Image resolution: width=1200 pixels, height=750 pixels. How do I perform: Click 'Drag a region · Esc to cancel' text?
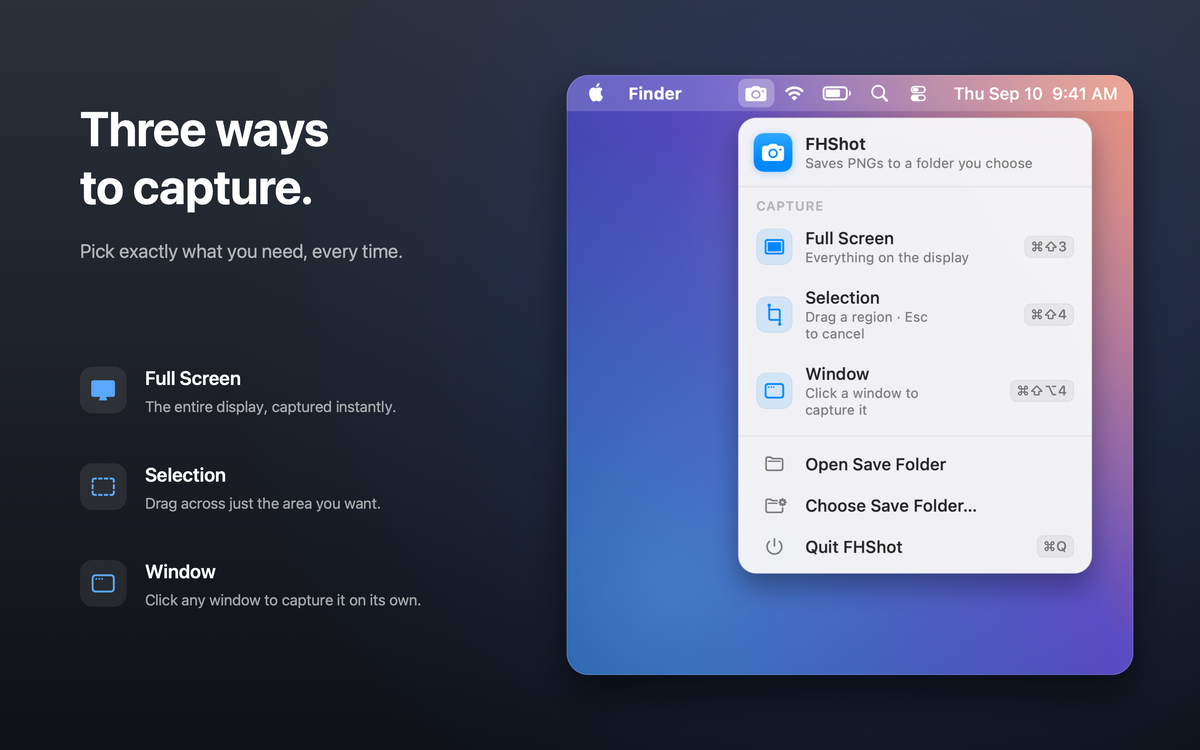(x=866, y=325)
